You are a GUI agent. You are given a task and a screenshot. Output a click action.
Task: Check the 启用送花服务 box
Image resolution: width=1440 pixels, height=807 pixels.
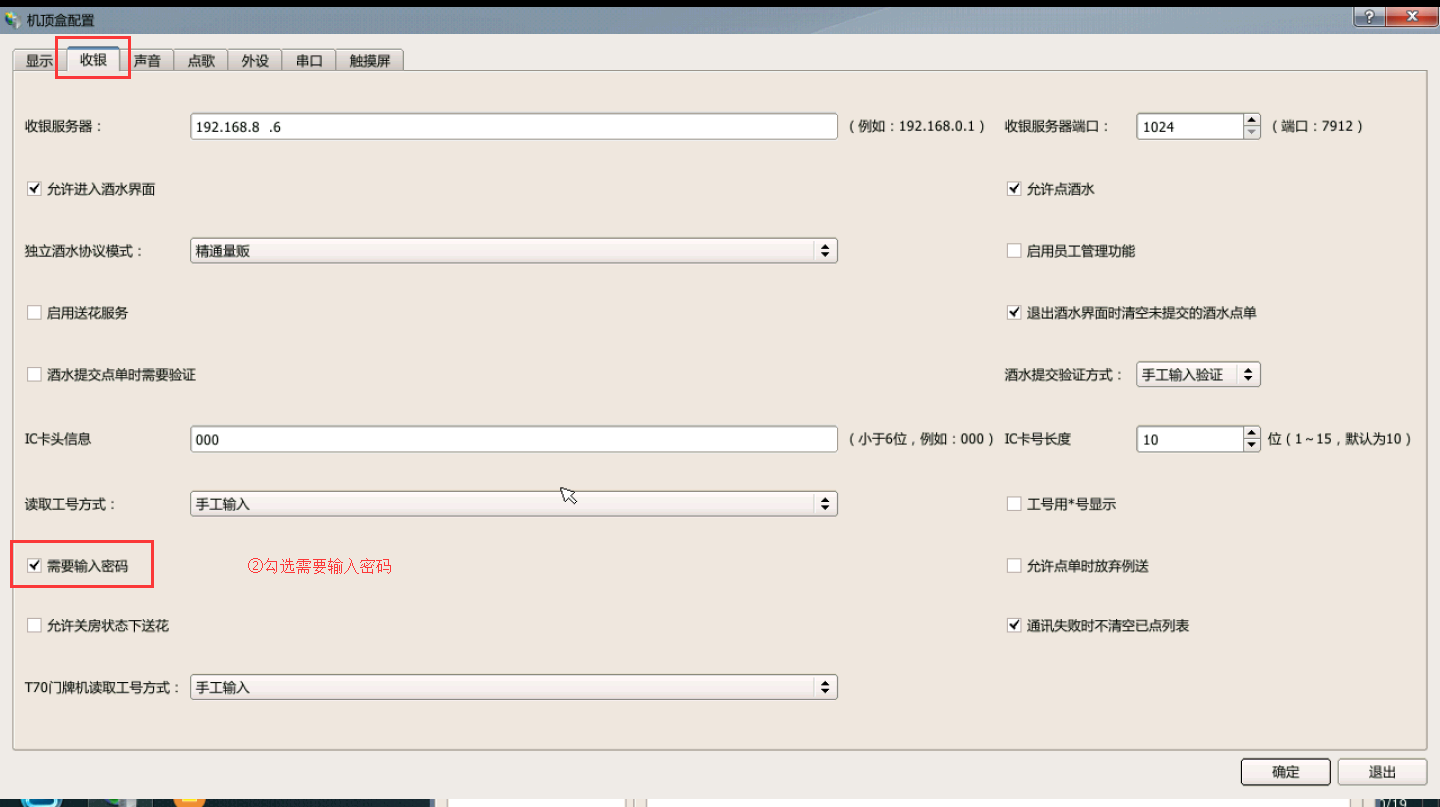tap(34, 313)
